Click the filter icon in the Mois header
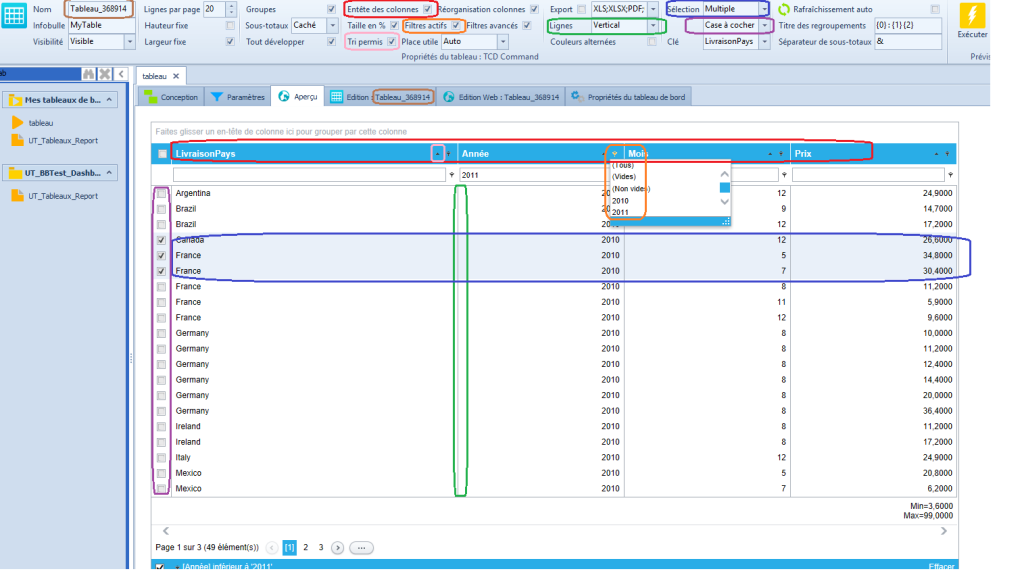Image resolution: width=1024 pixels, height=586 pixels. [781, 154]
